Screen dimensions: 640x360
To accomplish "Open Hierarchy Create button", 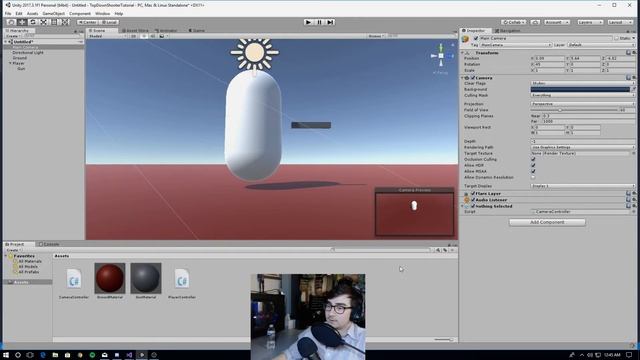I will (13, 36).
